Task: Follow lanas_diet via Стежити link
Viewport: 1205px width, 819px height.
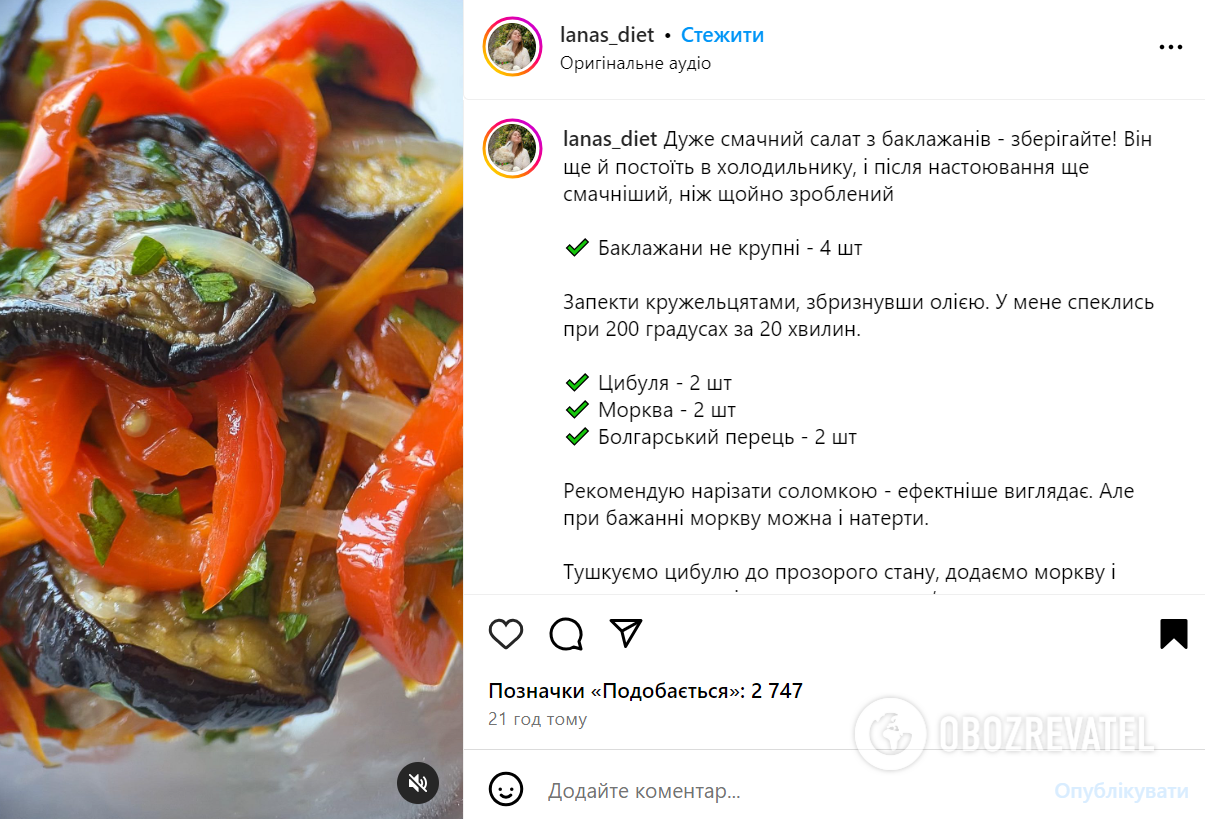Action: click(722, 35)
